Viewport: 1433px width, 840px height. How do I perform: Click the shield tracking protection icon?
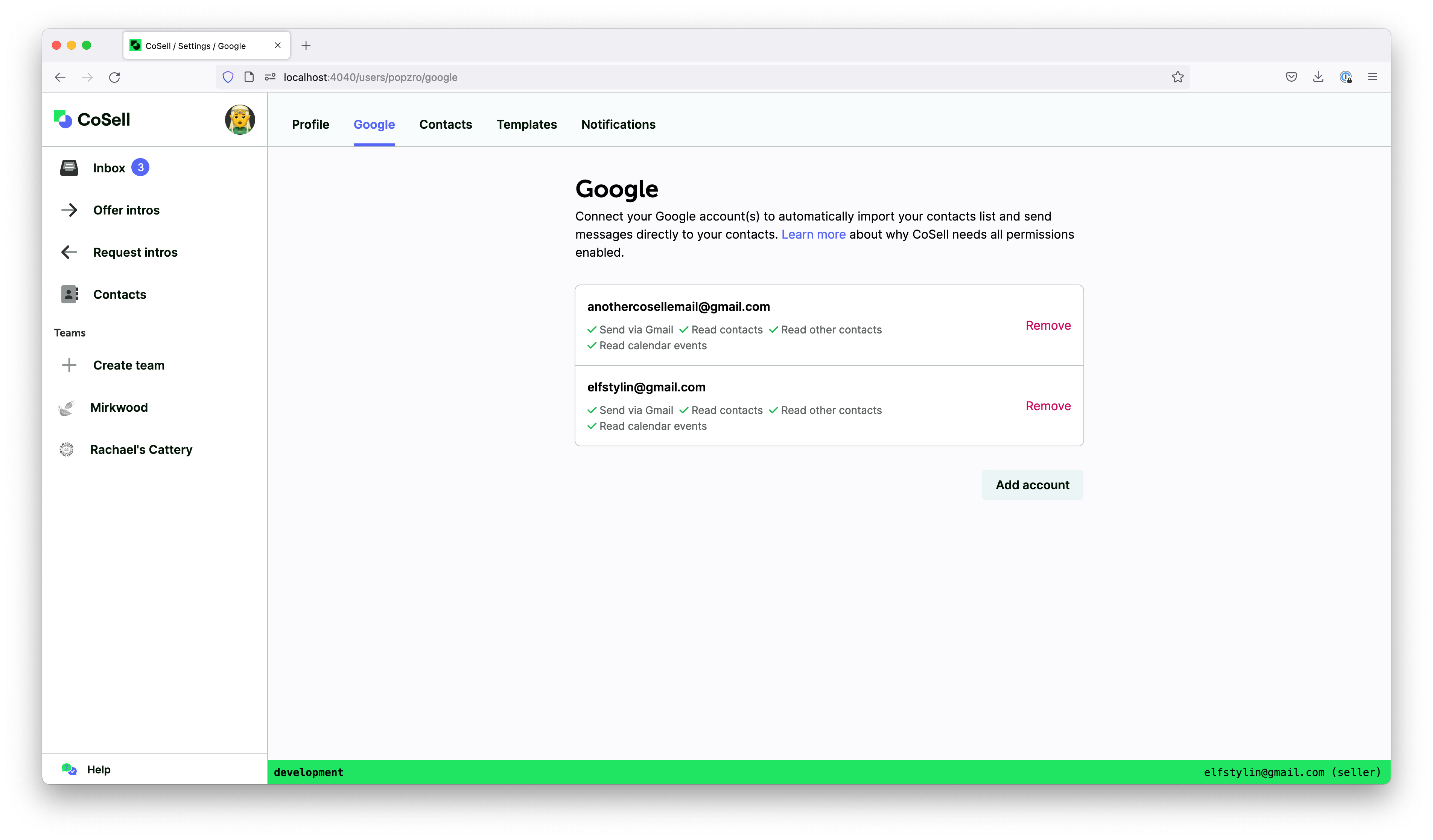(228, 78)
